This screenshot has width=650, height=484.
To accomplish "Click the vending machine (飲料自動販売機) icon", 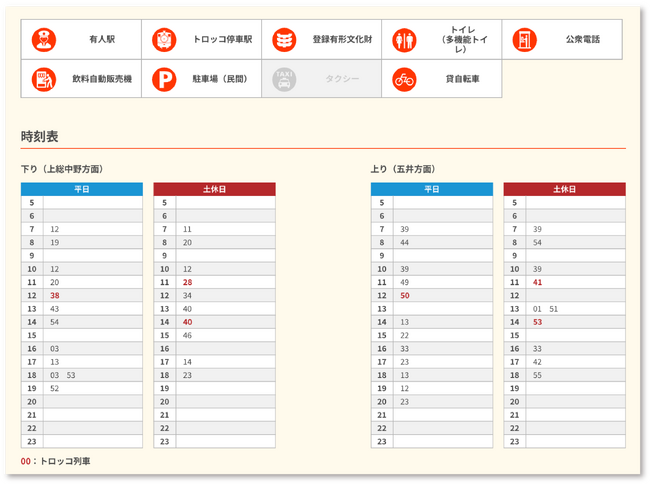I will [x=44, y=78].
